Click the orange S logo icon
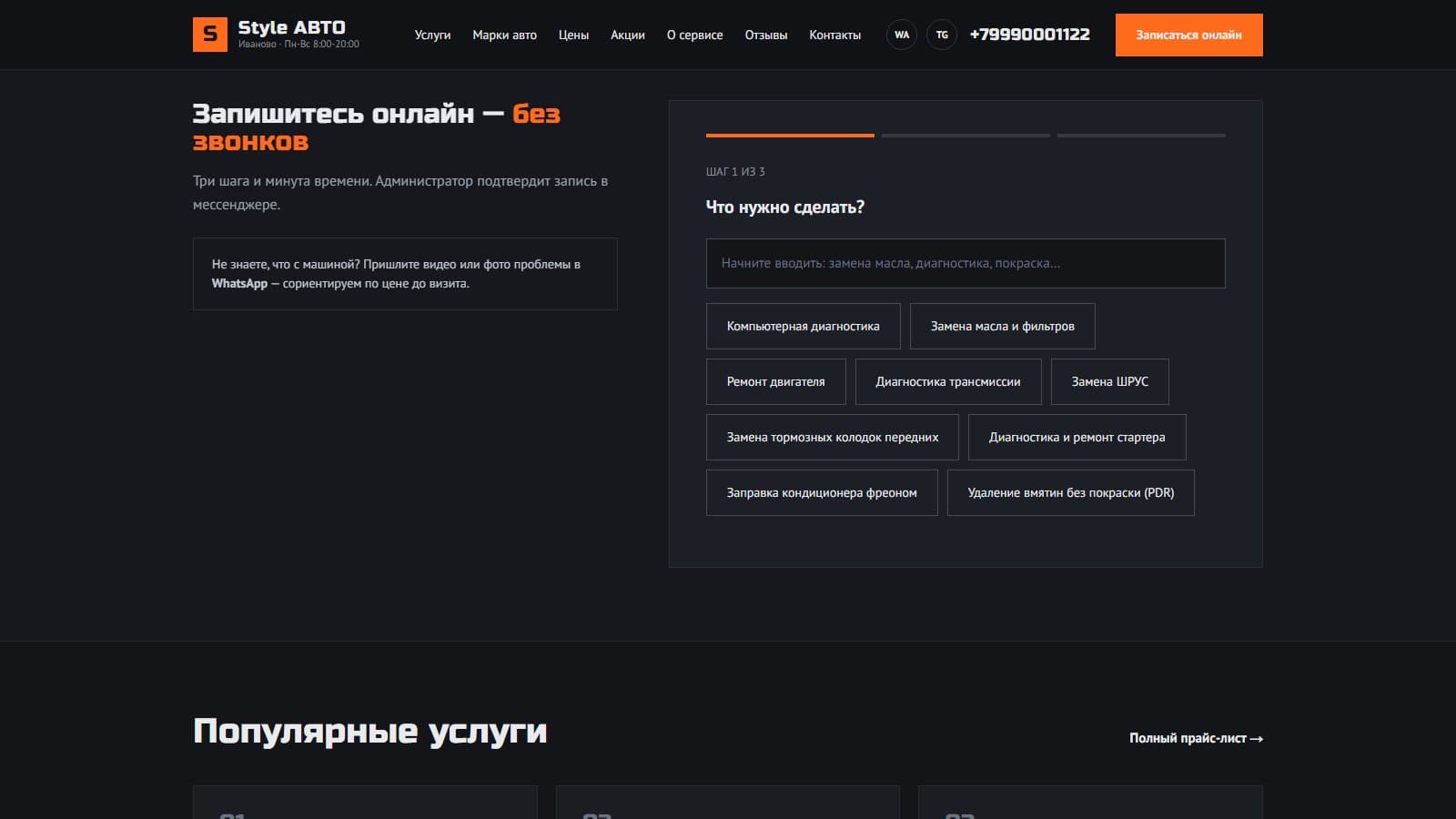1456x819 pixels. 210,35
